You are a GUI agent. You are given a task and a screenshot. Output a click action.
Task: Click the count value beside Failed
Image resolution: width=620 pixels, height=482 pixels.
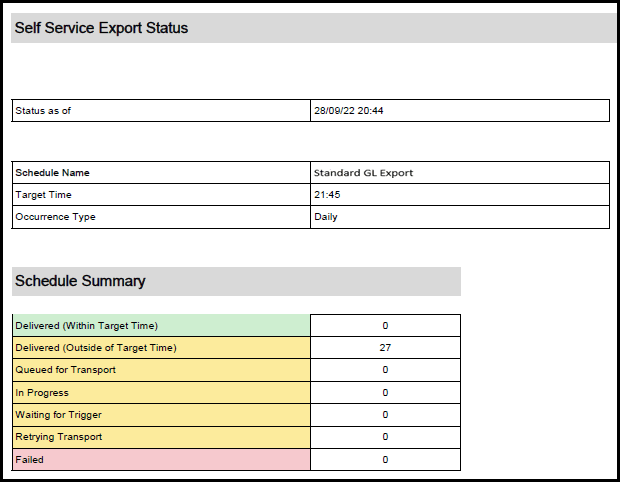click(385, 459)
